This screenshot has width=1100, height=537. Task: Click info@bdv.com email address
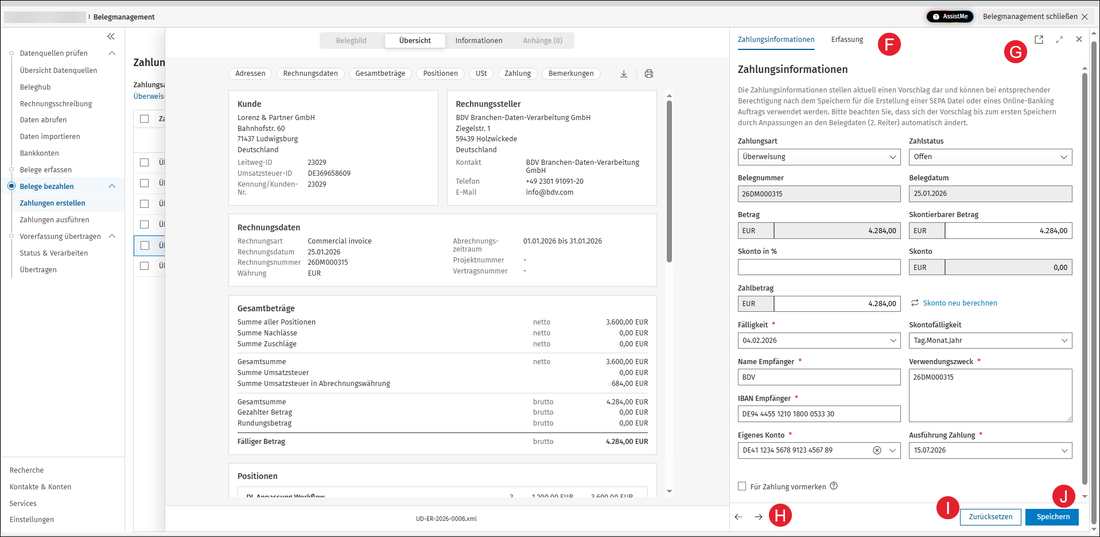coord(549,192)
